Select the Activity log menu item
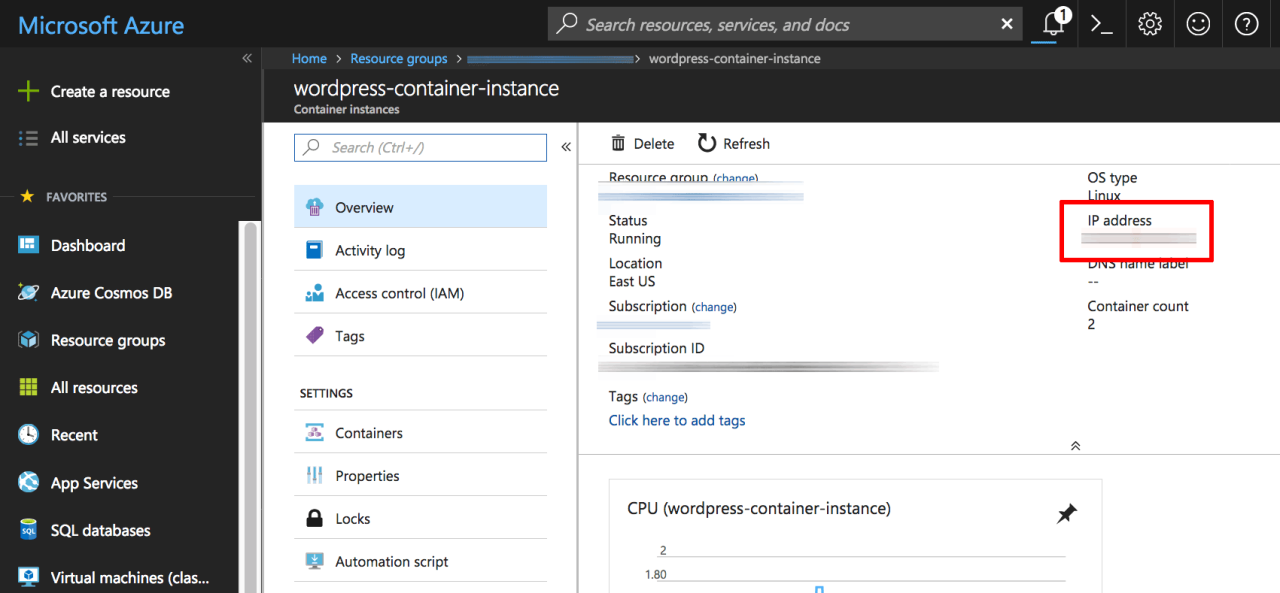The image size is (1280, 593). [x=370, y=251]
